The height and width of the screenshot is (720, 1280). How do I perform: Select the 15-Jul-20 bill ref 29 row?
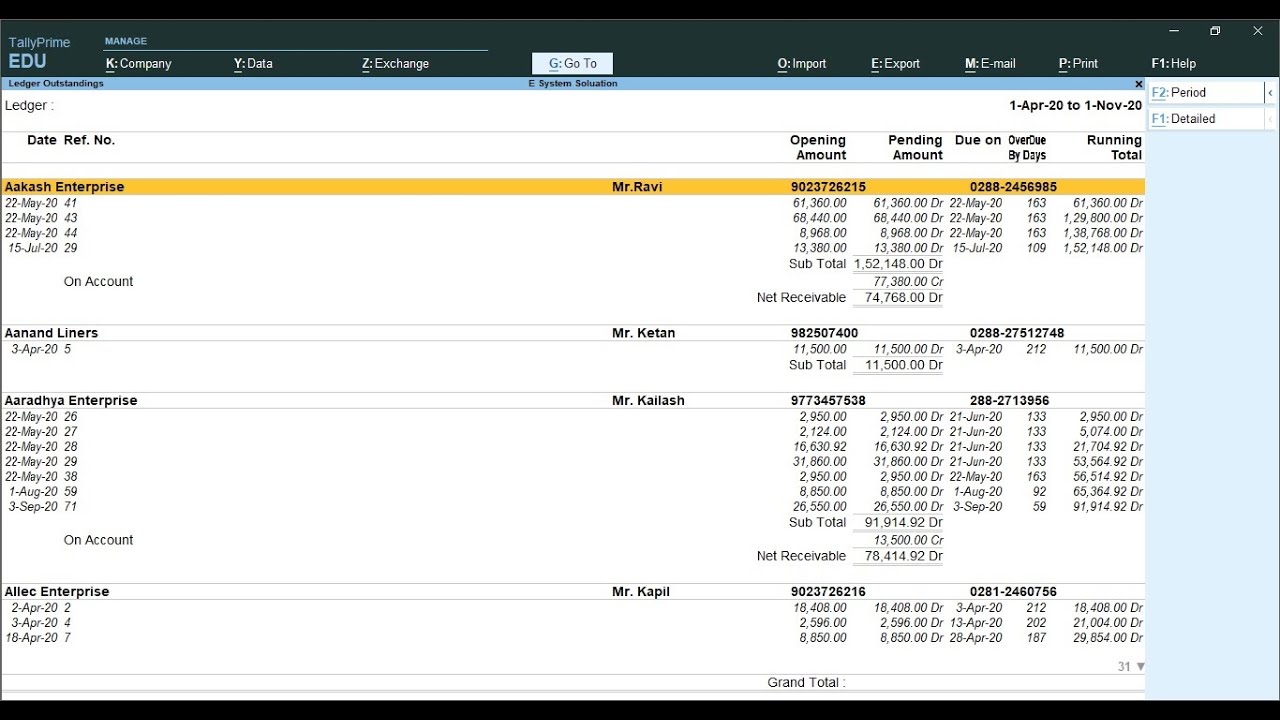[x=573, y=248]
